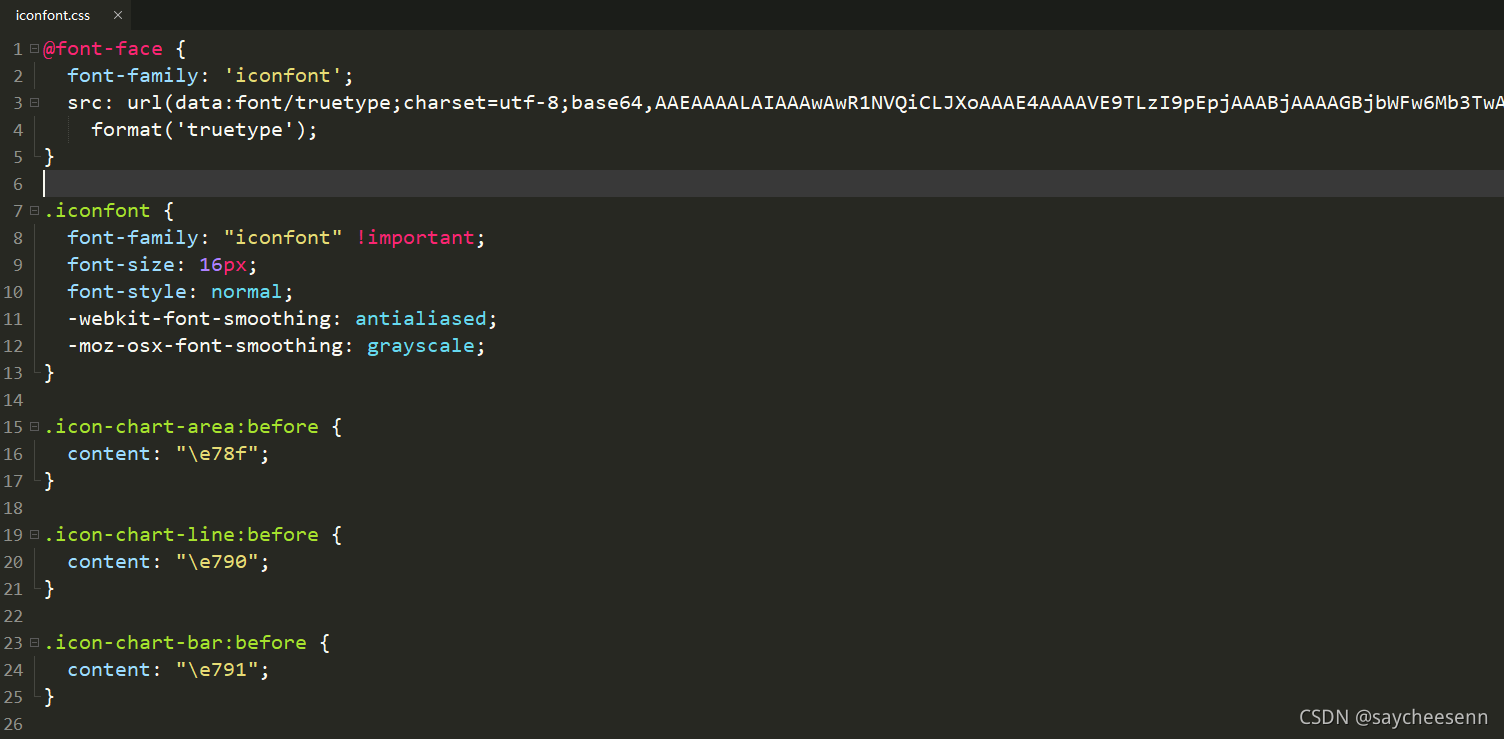The width and height of the screenshot is (1504, 739).
Task: Click the 'iconfont' string on line 2
Action: (x=283, y=76)
